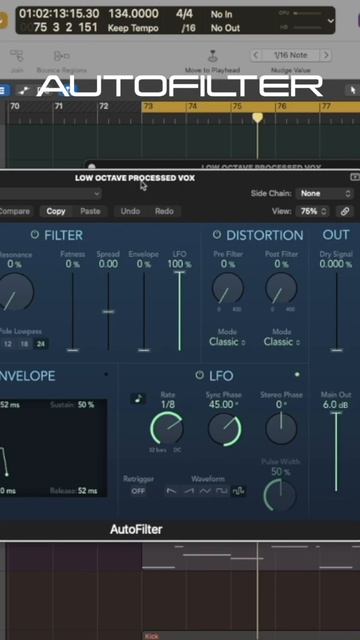
Task: Change the View 75% size dropdown
Action: click(312, 211)
